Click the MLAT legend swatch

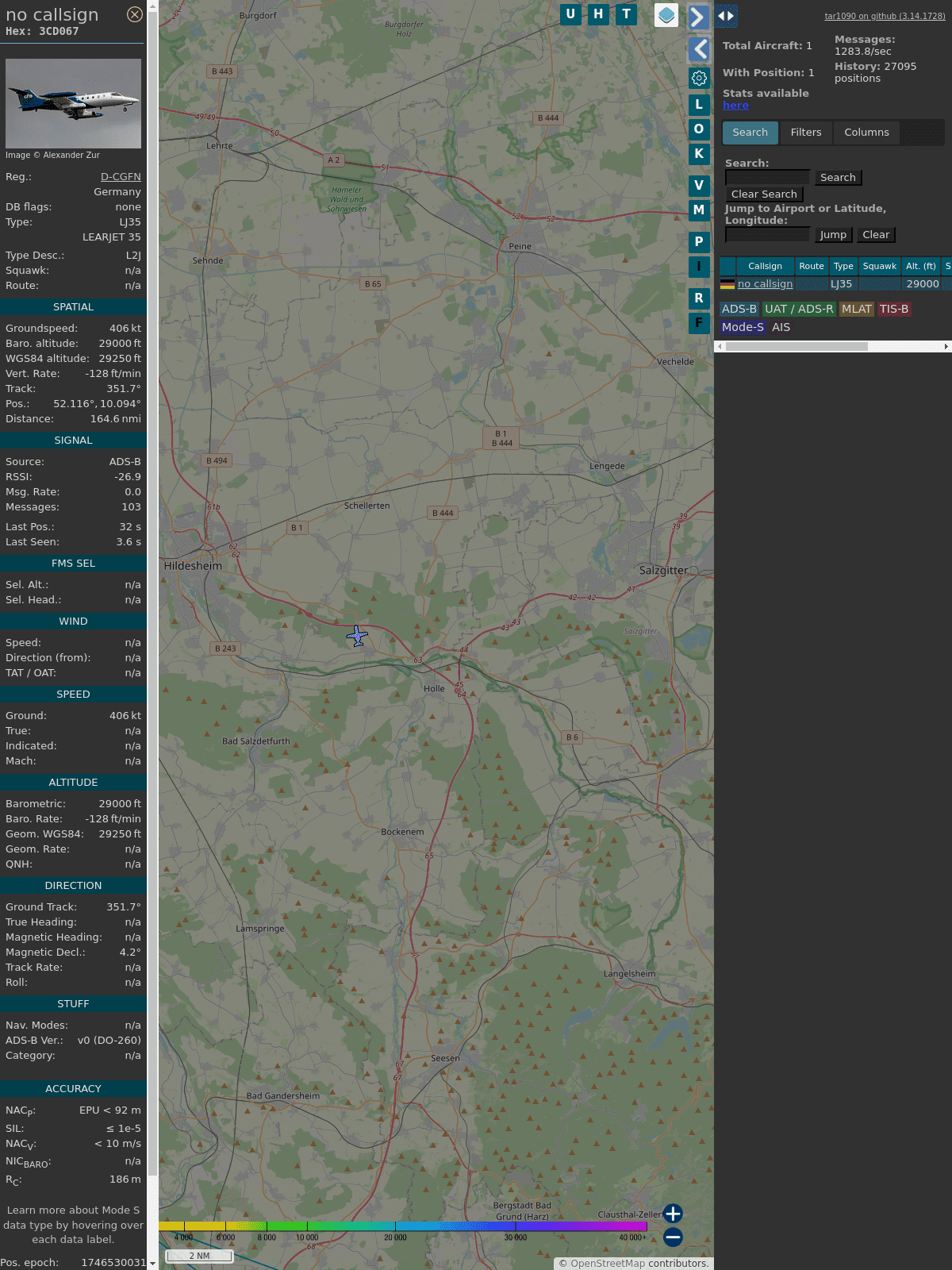tap(857, 310)
